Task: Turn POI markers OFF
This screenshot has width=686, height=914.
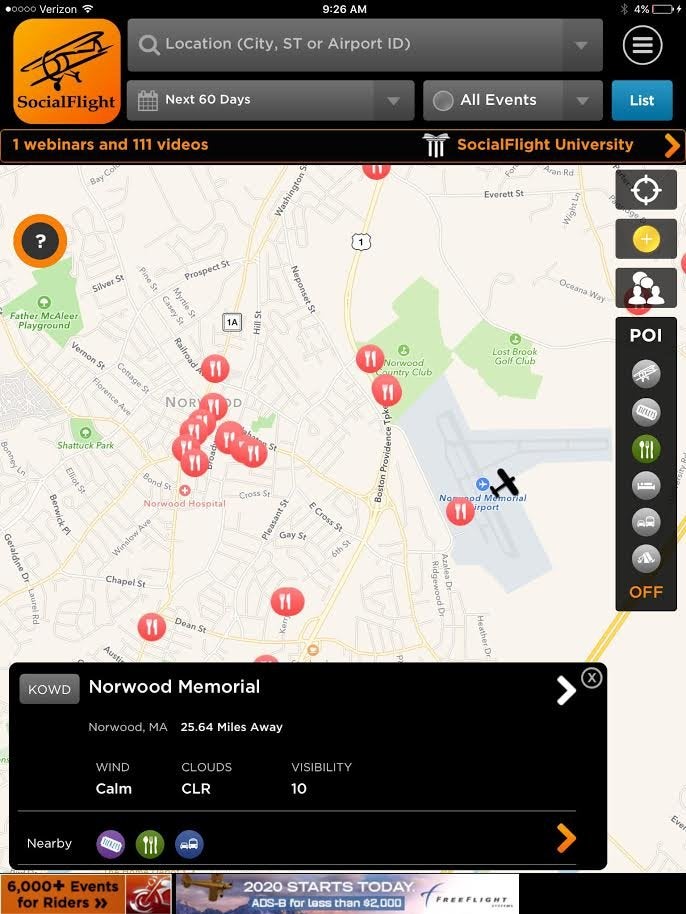Action: point(646,592)
